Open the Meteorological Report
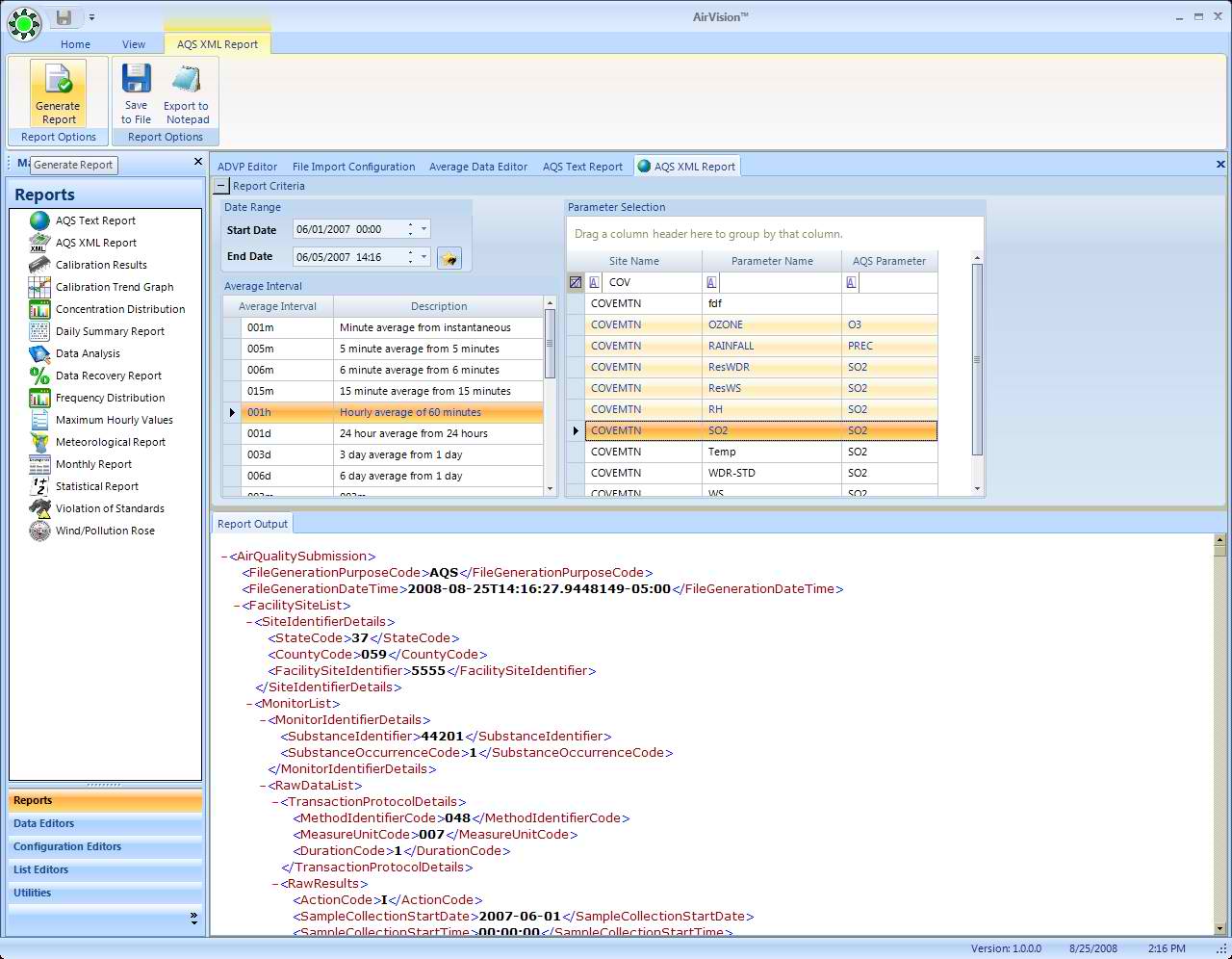Image resolution: width=1232 pixels, height=959 pixels. click(x=111, y=442)
